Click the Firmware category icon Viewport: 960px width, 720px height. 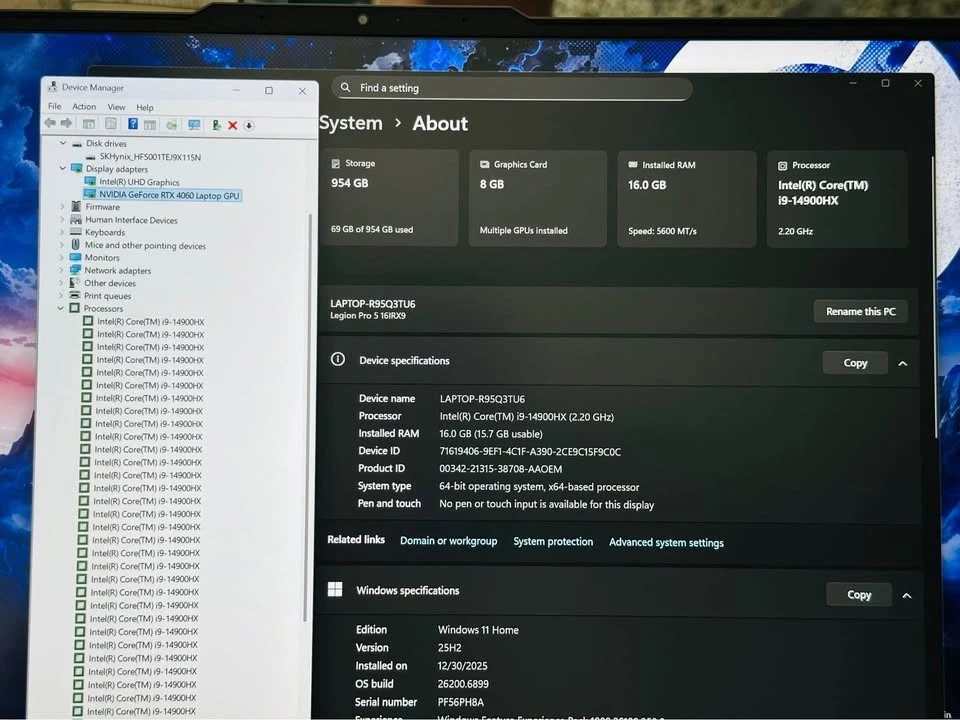click(x=76, y=206)
